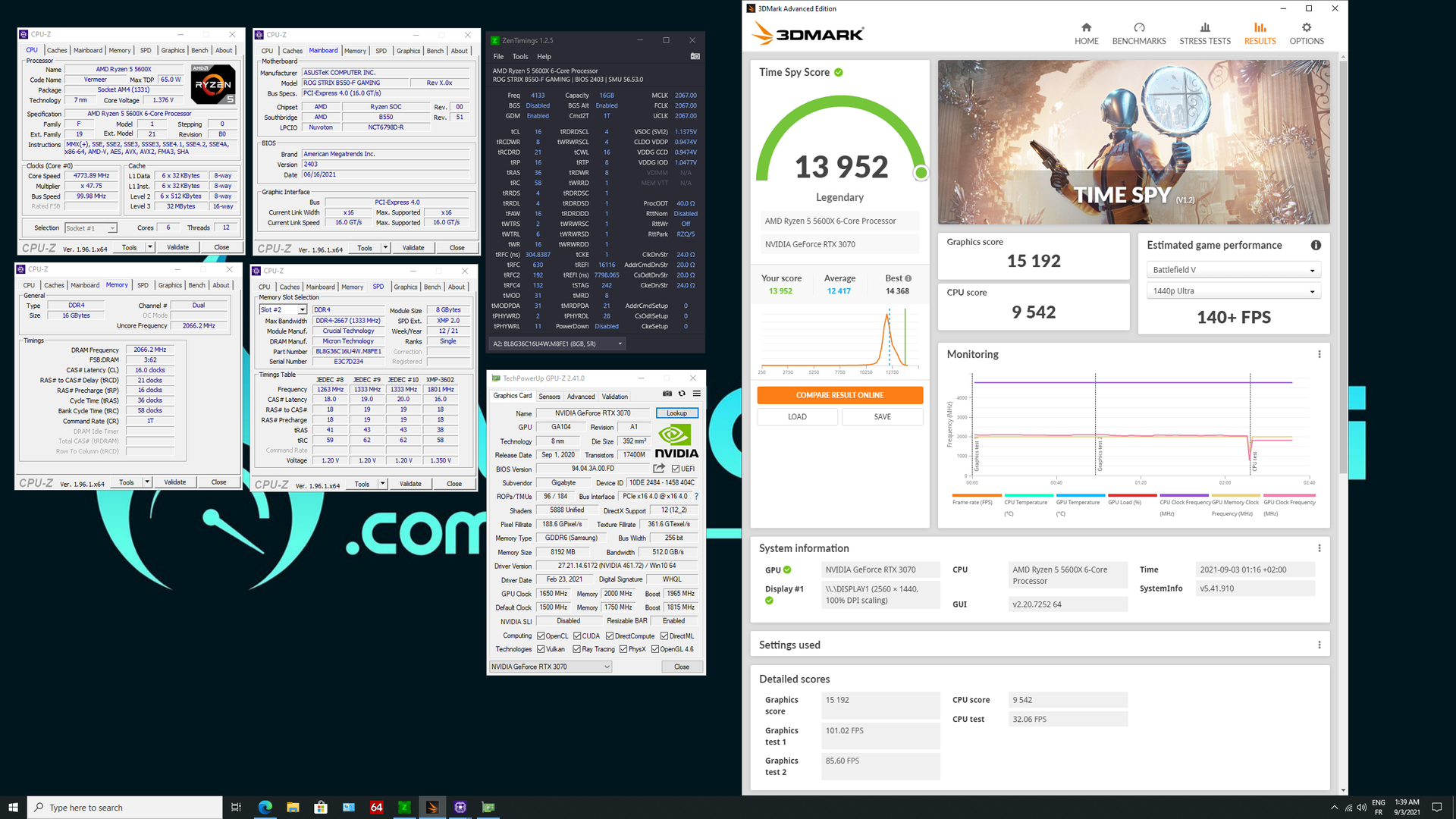Click the GPU-Z taskbar icon
Image resolution: width=1456 pixels, height=819 pixels.
(488, 807)
